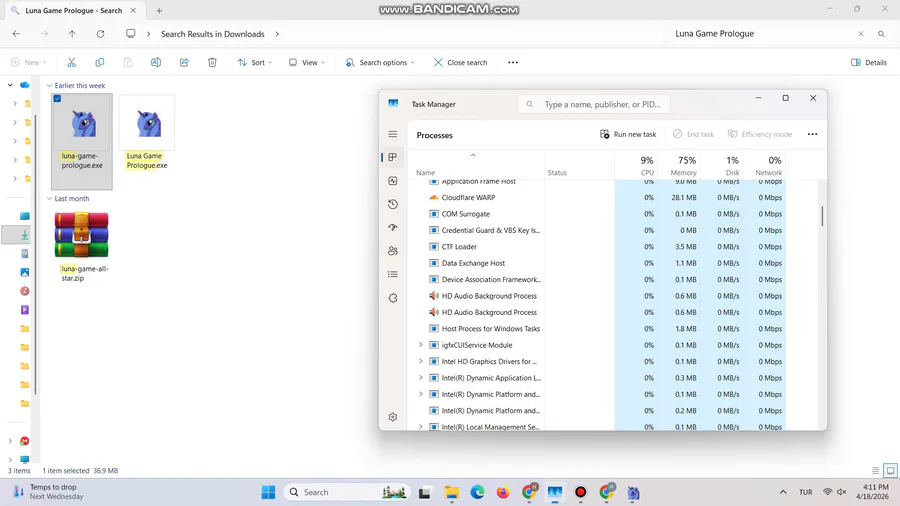Open Performance page in Task Manager sidebar
Screen dimensions: 900x506
[393, 181]
